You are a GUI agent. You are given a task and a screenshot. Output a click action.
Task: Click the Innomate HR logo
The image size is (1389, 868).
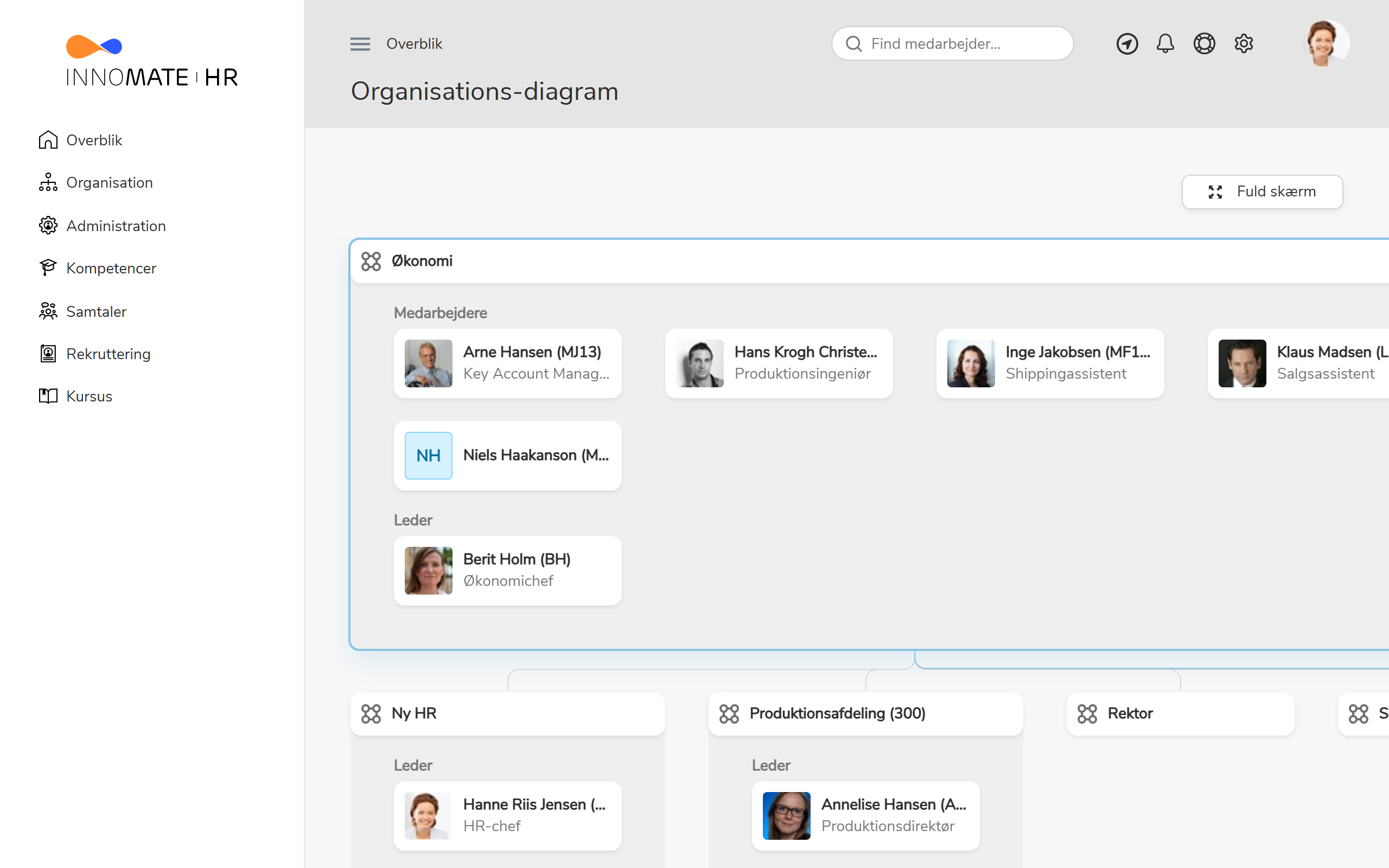click(152, 61)
